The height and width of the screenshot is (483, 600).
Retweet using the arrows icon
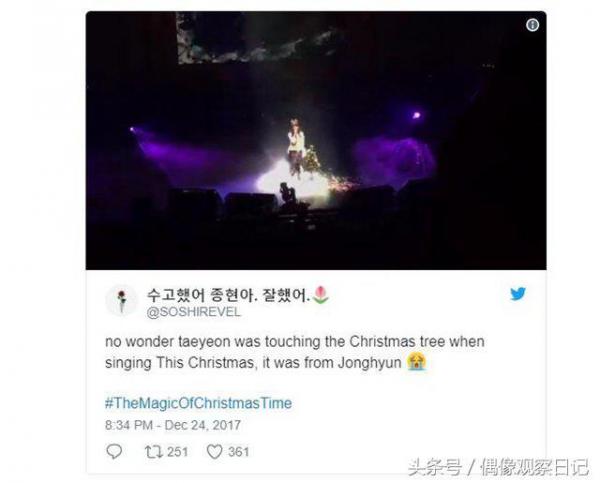coord(153,452)
